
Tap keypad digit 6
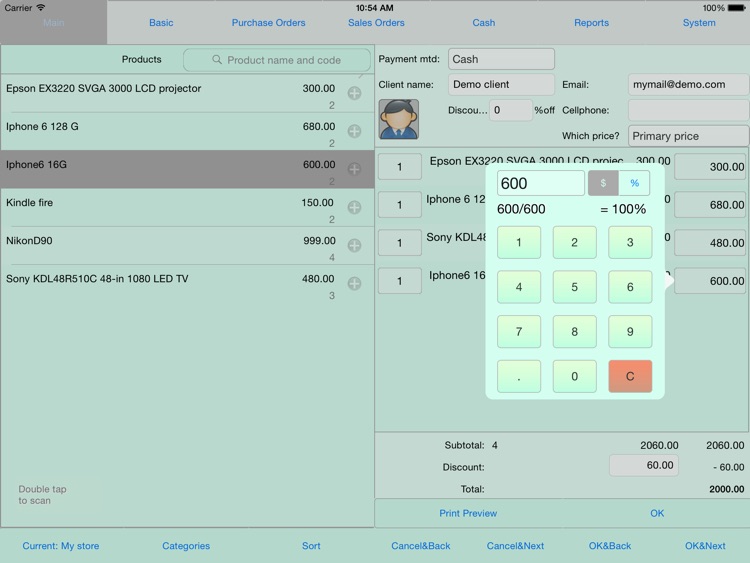coord(630,287)
